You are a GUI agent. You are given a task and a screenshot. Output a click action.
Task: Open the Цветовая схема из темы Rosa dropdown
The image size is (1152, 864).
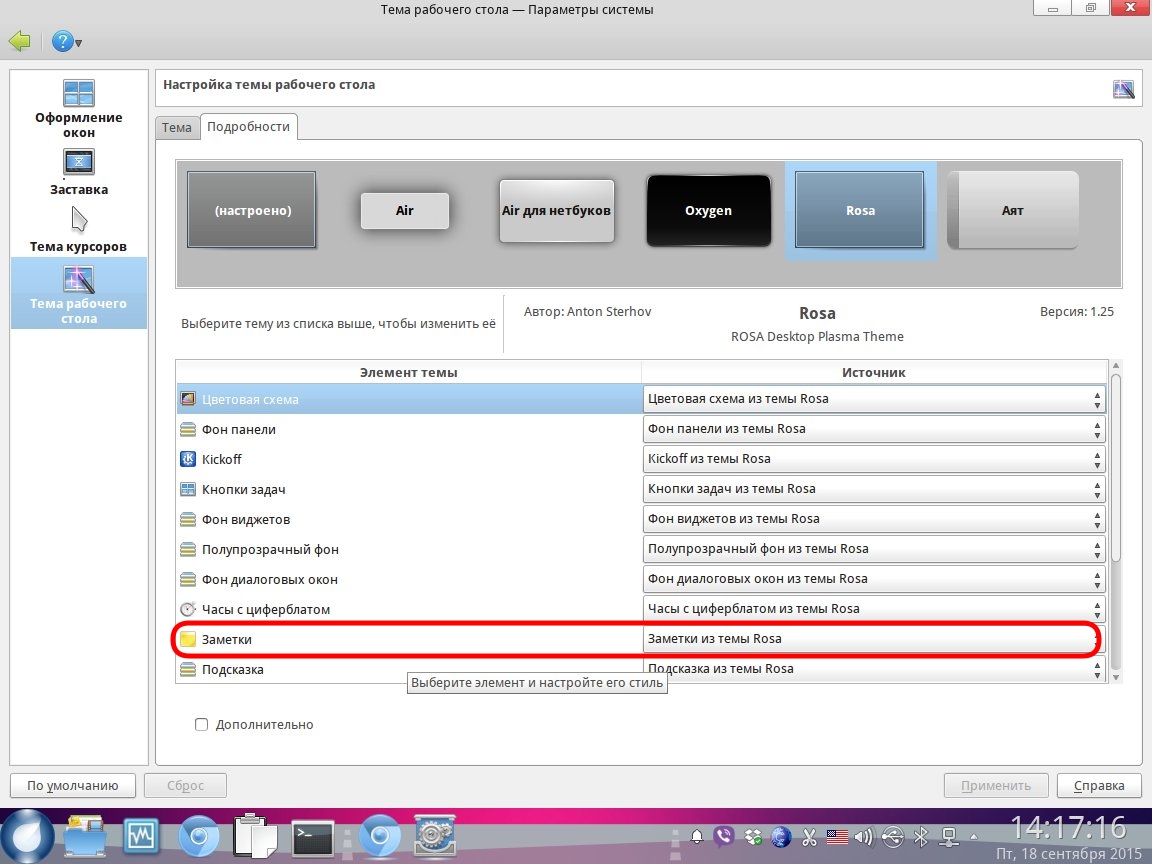pos(874,399)
